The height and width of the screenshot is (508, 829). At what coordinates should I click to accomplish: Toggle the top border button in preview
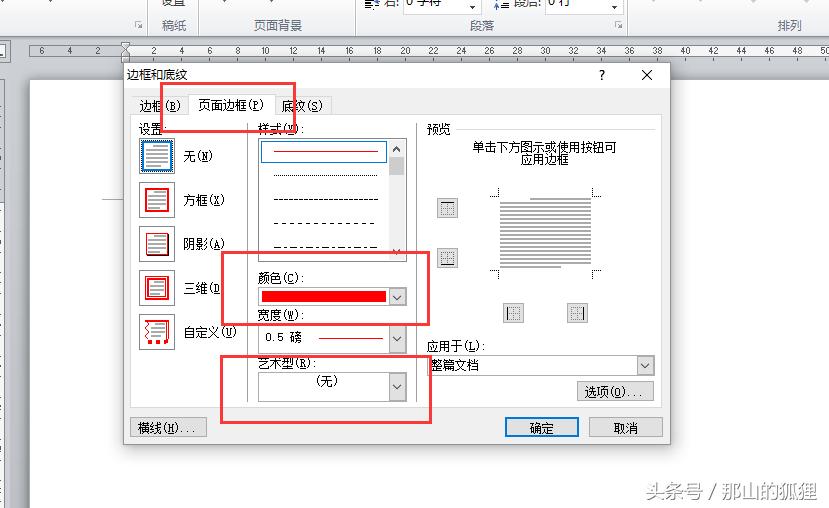(x=447, y=208)
